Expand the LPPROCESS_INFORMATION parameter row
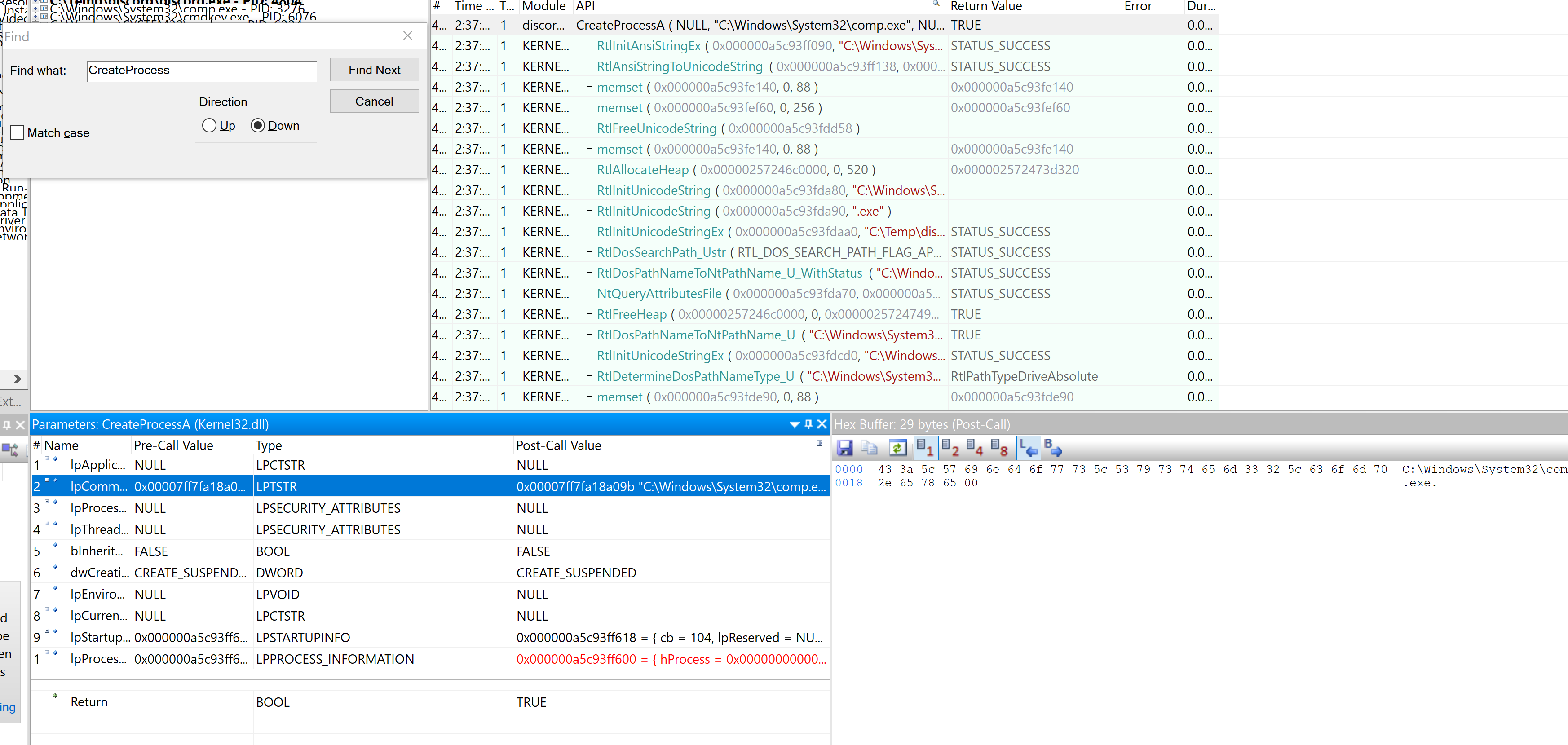1568x745 pixels. tap(47, 652)
